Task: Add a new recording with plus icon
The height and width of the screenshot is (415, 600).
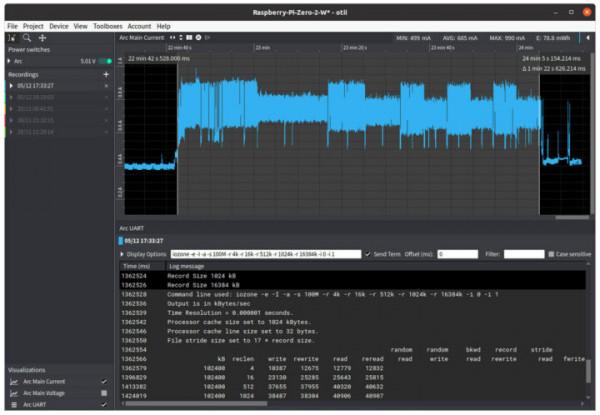Action: click(106, 74)
